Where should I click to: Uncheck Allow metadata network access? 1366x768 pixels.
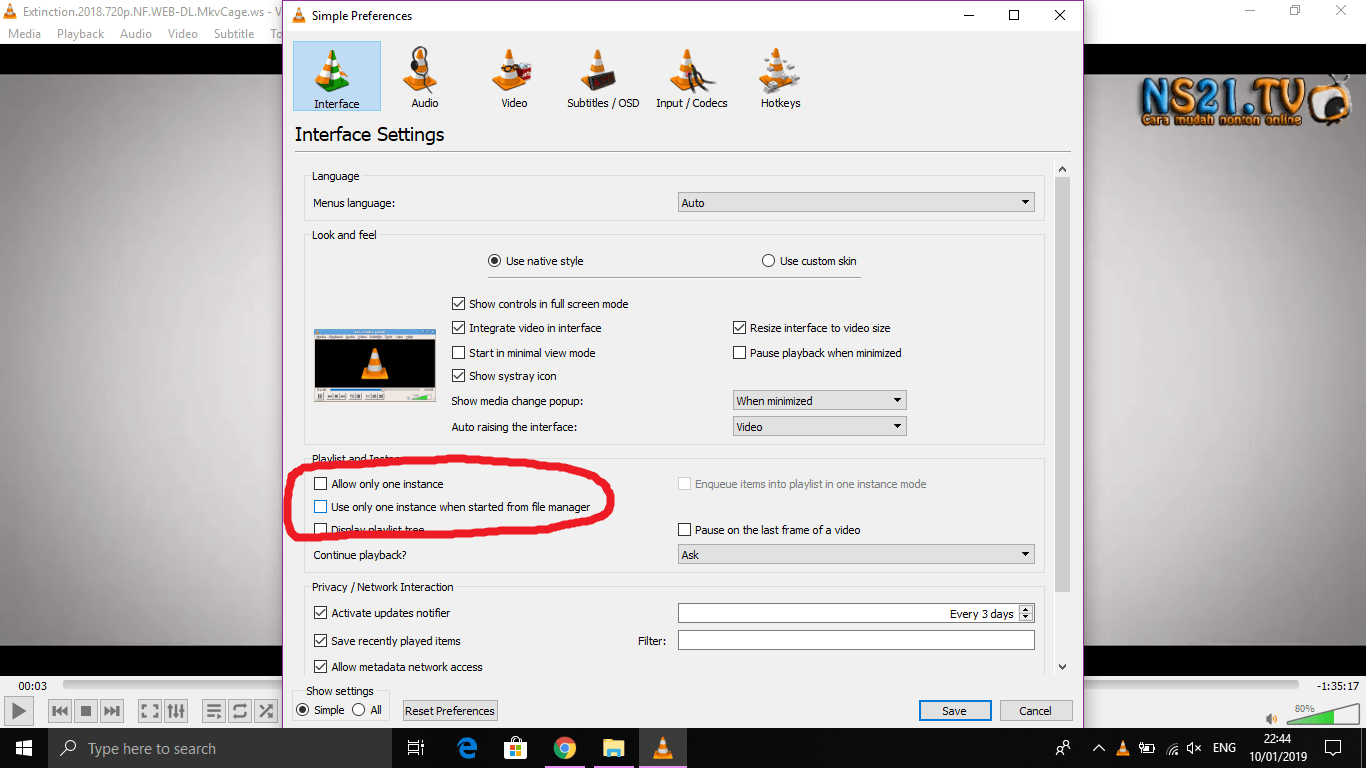[321, 667]
